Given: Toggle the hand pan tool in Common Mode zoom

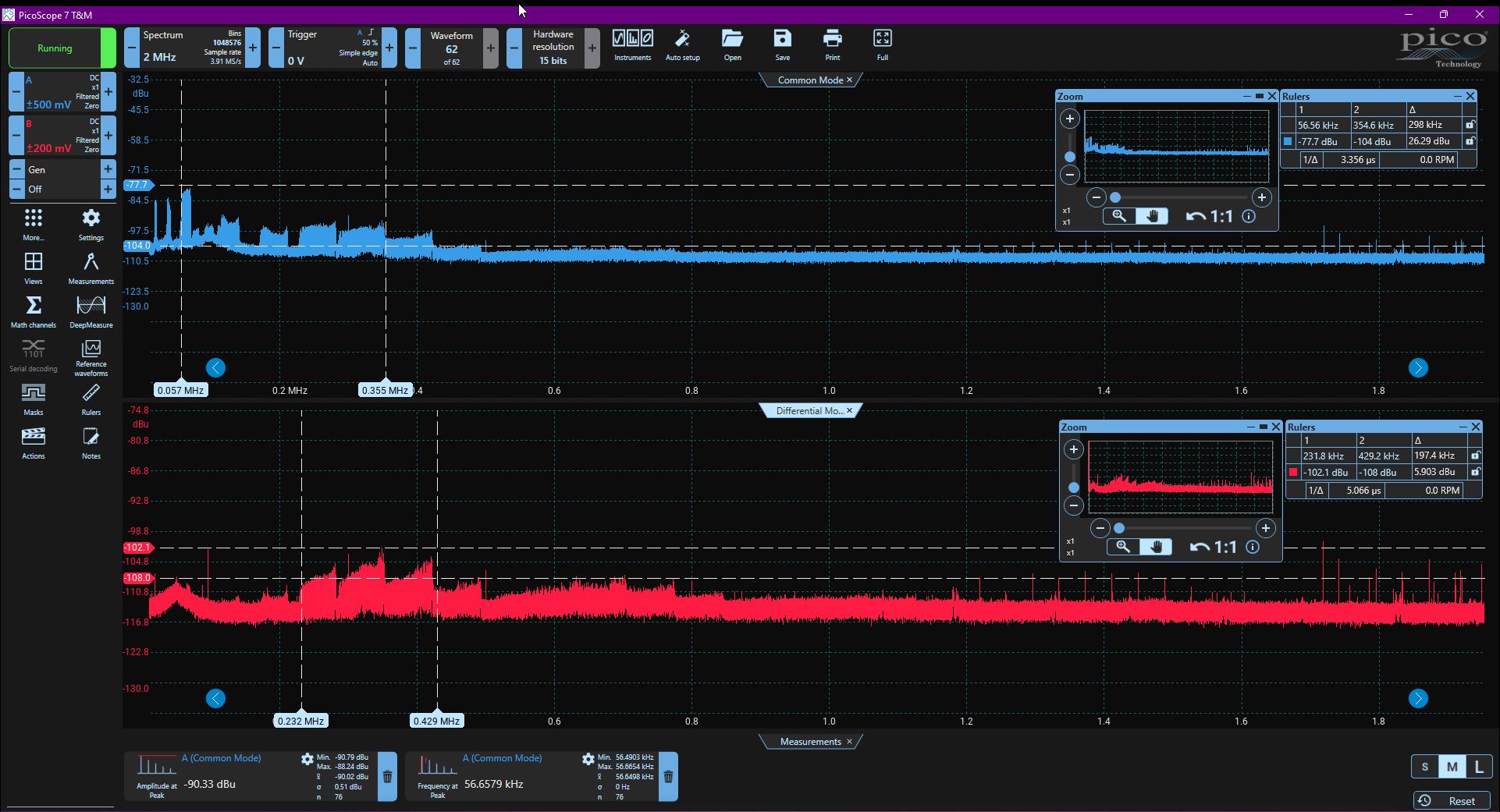Looking at the screenshot, I should pos(1152,216).
